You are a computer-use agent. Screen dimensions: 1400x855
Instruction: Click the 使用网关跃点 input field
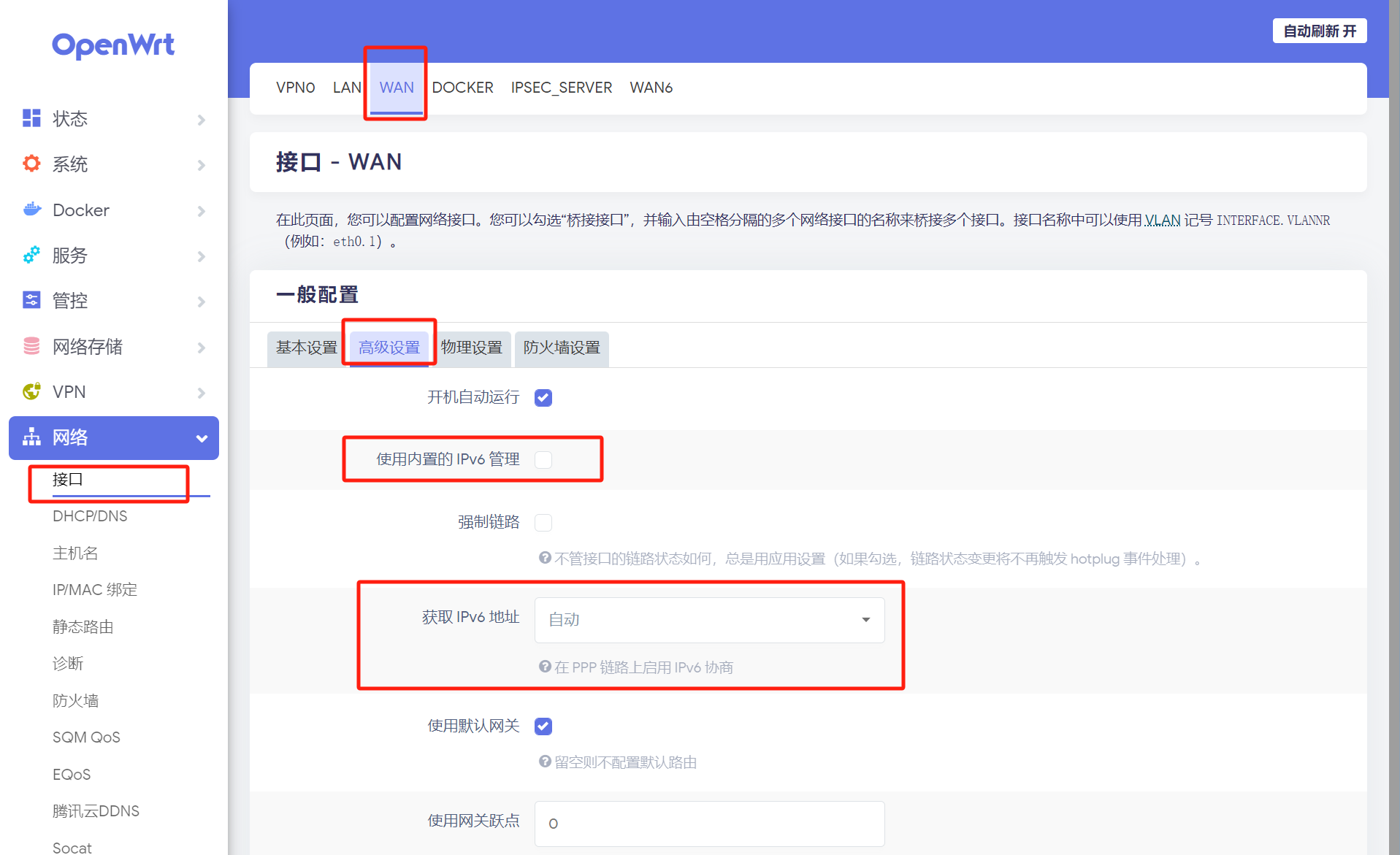point(709,824)
